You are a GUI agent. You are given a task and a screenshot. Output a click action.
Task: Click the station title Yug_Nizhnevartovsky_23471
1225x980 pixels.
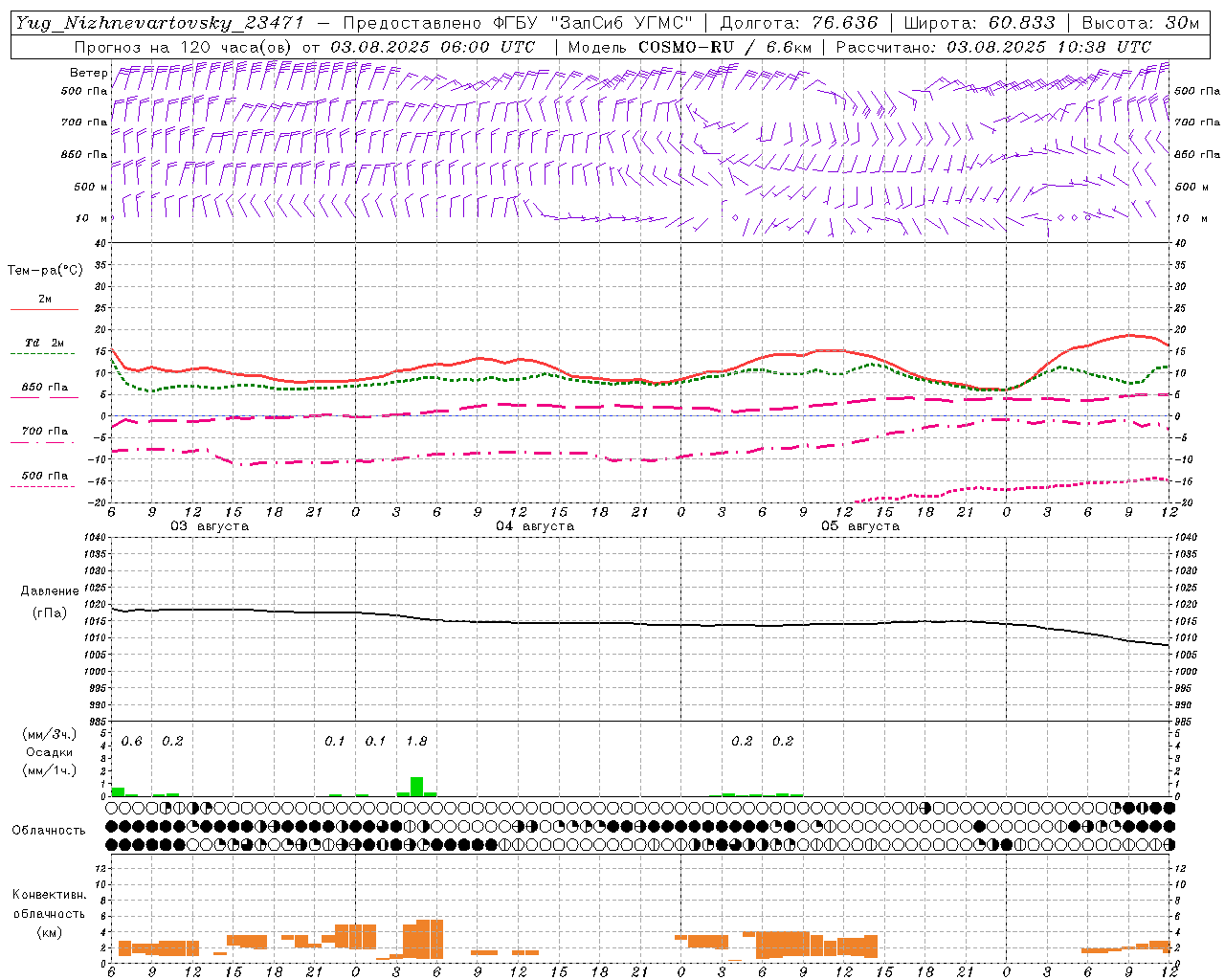pyautogui.click(x=159, y=24)
